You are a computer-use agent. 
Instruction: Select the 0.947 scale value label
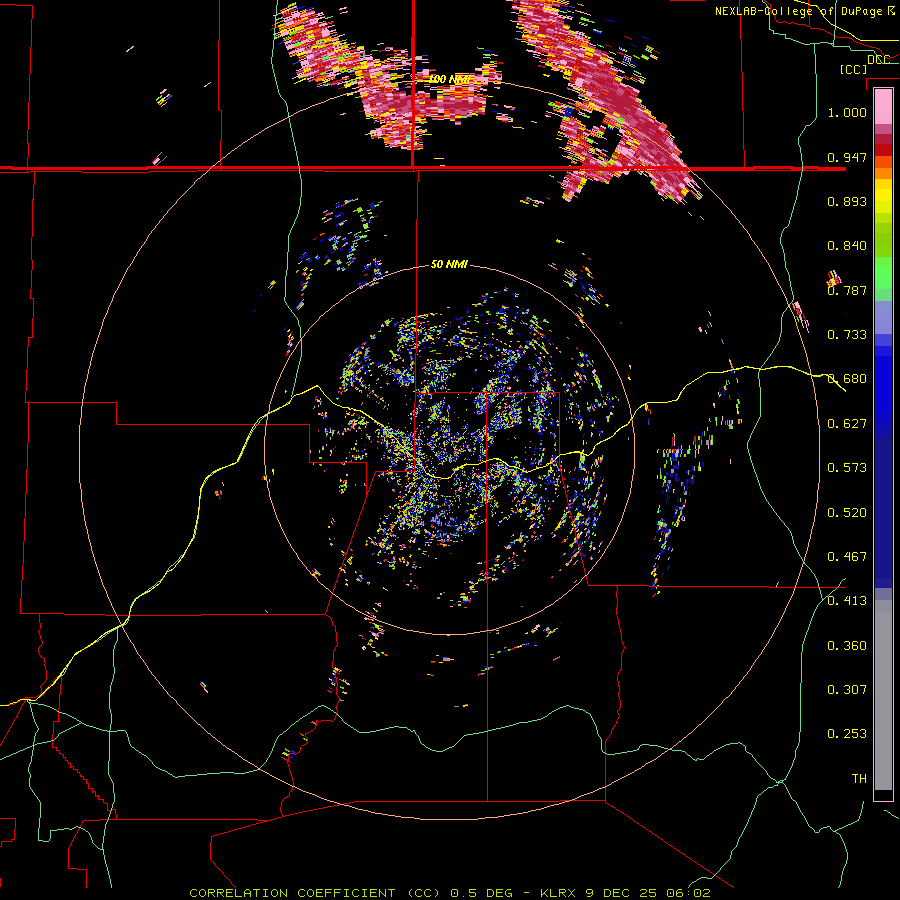coord(847,157)
